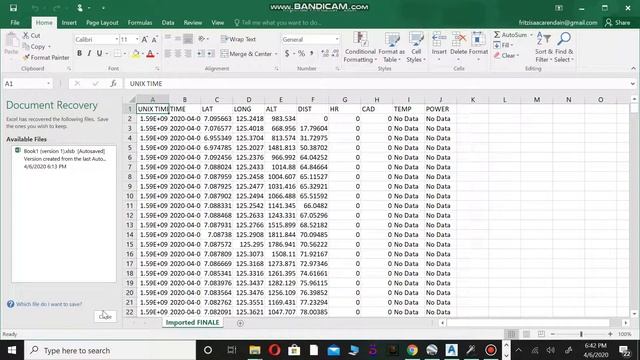
Task: Click the Save icon in the title bar
Action: point(13,8)
